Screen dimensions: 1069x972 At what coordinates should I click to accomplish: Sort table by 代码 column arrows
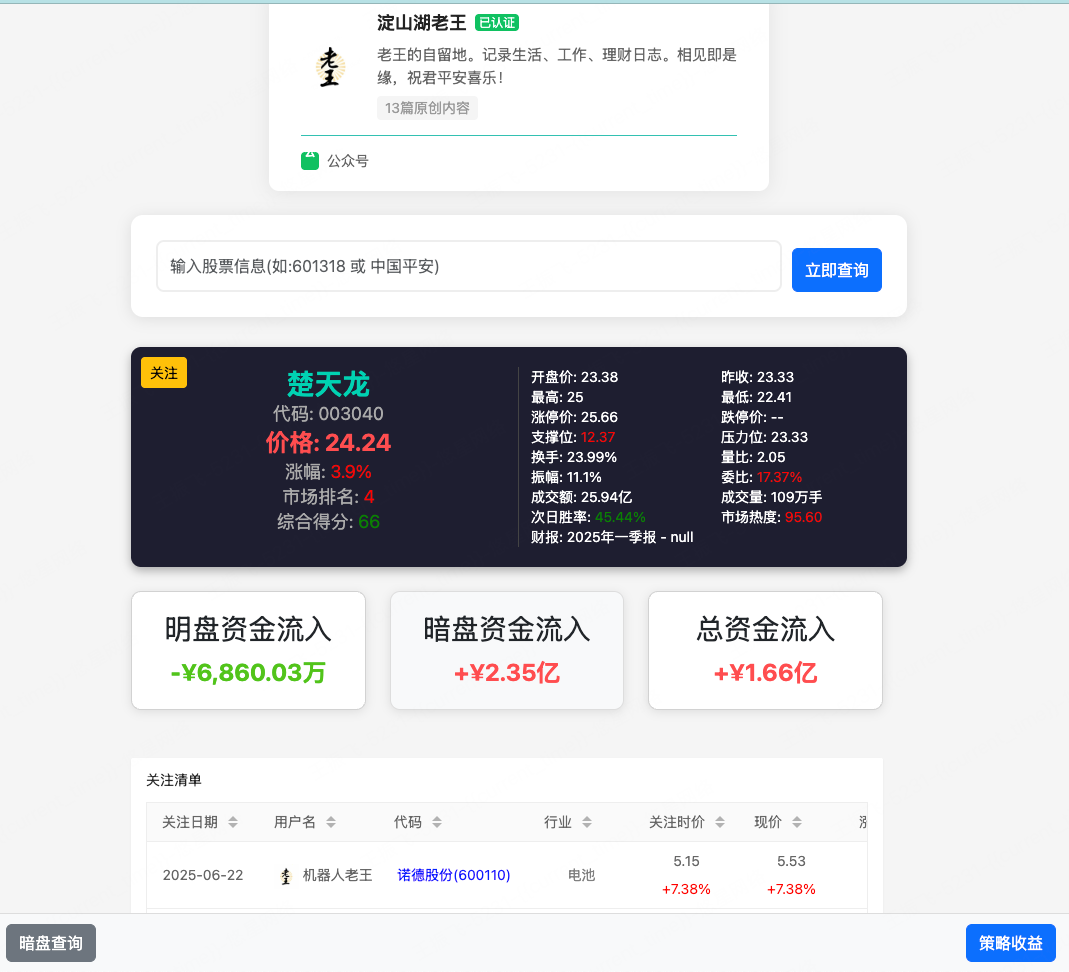coord(437,822)
